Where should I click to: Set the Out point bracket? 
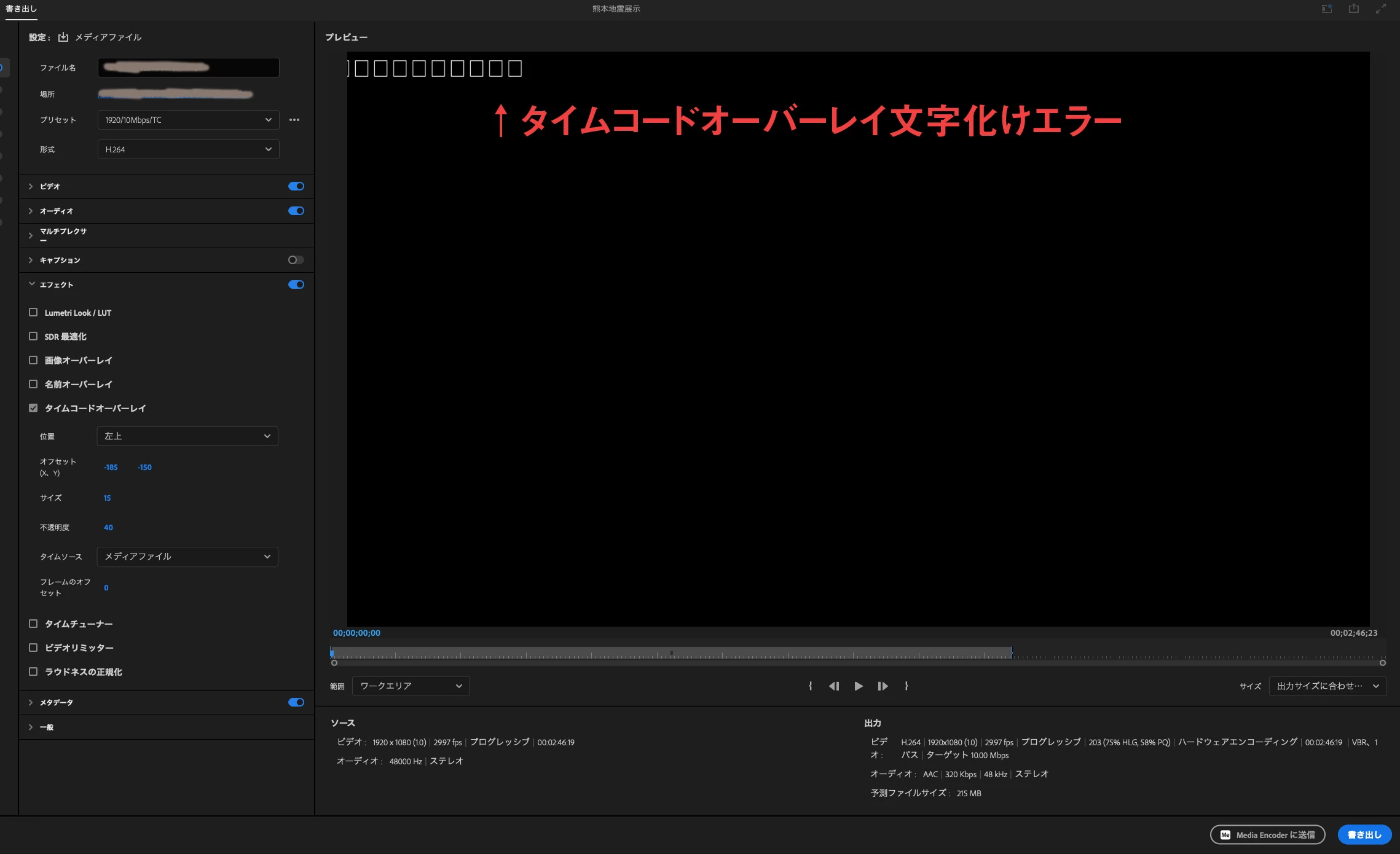[906, 686]
